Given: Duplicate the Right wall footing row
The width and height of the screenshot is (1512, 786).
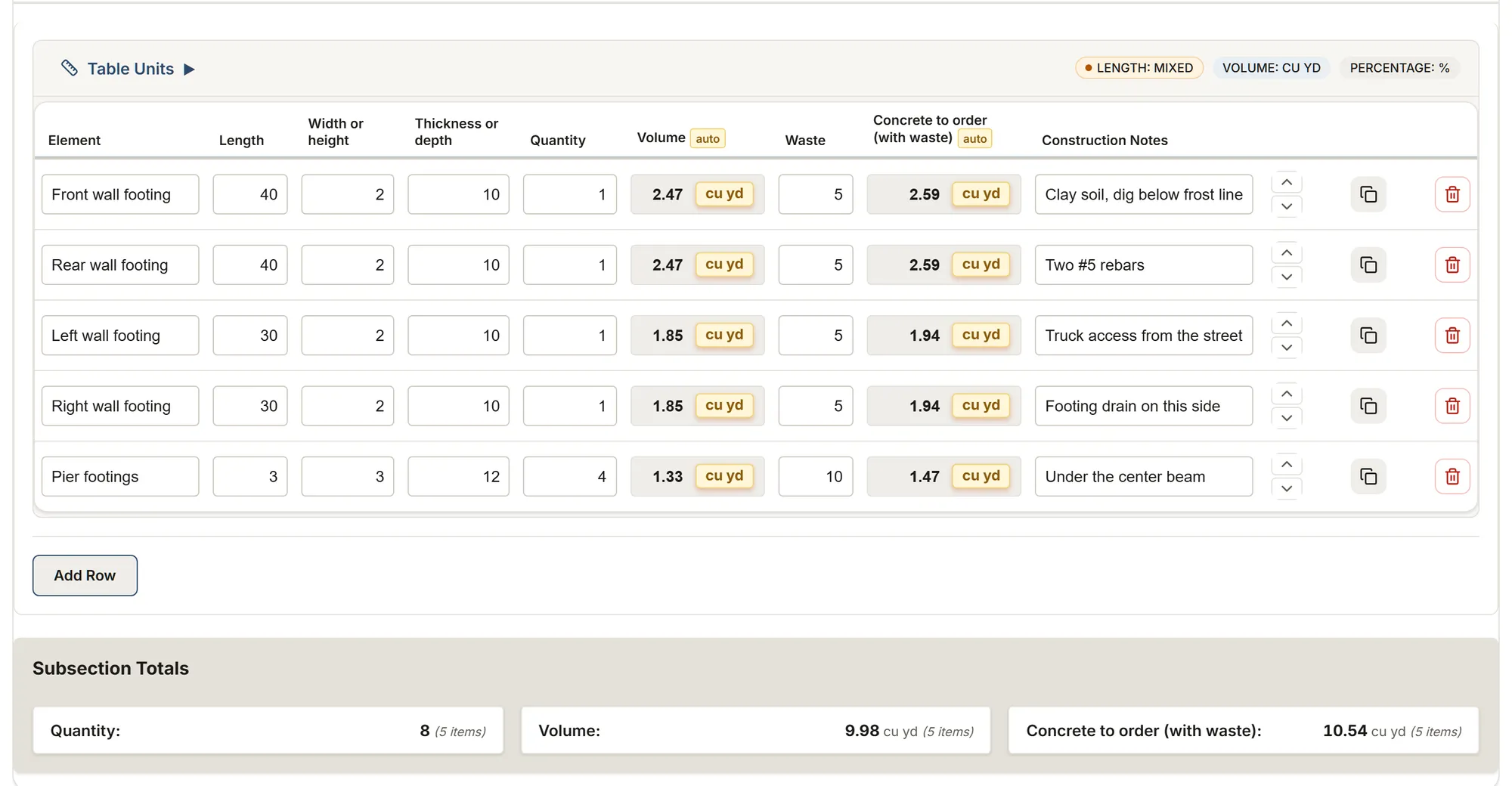Looking at the screenshot, I should click(1368, 406).
